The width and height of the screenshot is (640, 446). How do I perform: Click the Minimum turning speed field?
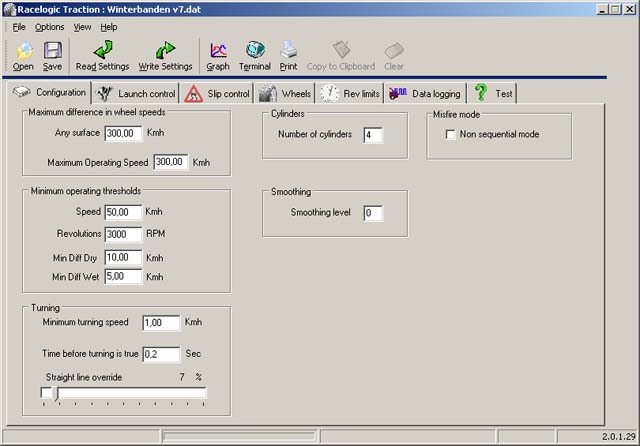tap(161, 323)
